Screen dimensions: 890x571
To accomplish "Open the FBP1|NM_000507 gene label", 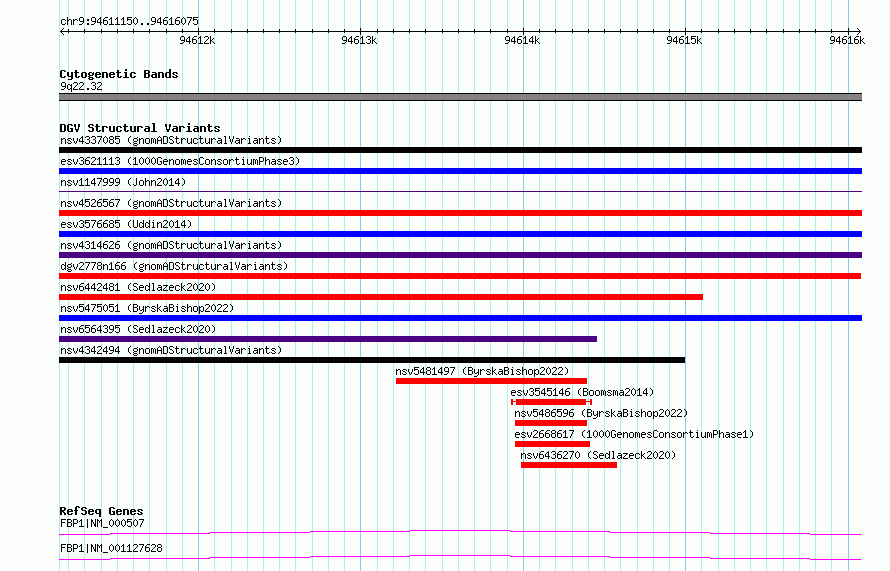I will click(102, 523).
